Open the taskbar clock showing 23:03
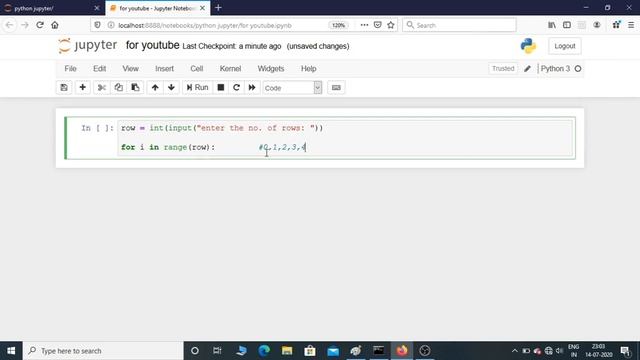 [x=598, y=351]
